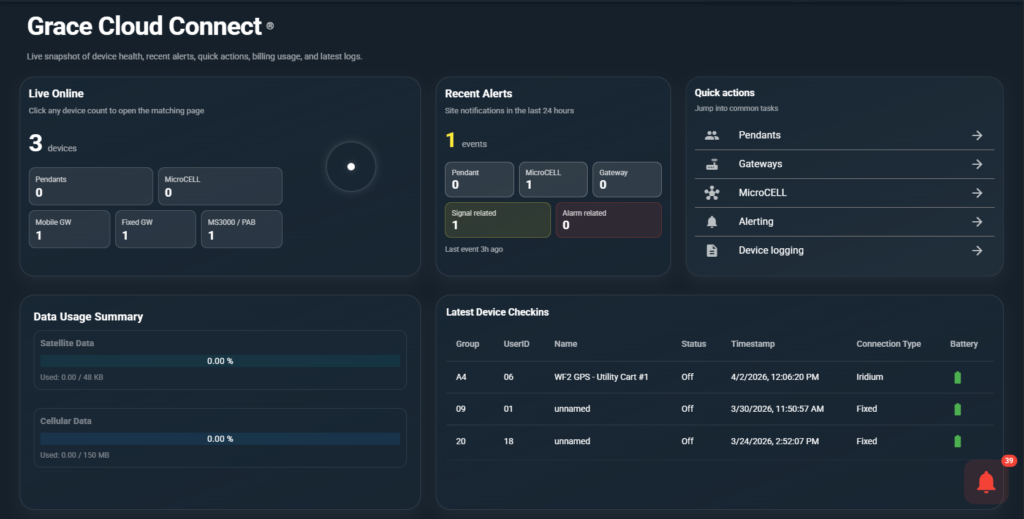Viewport: 1024px width, 519px height.
Task: Open Pendants quick action
Action: tap(844, 135)
